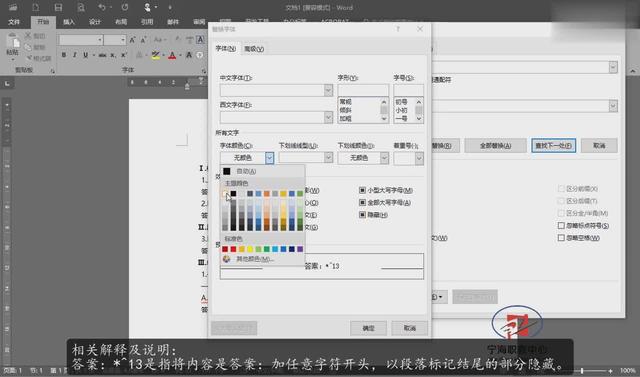
Task: Open the Replace with dropdown in Replace dialog
Action: 613,106
